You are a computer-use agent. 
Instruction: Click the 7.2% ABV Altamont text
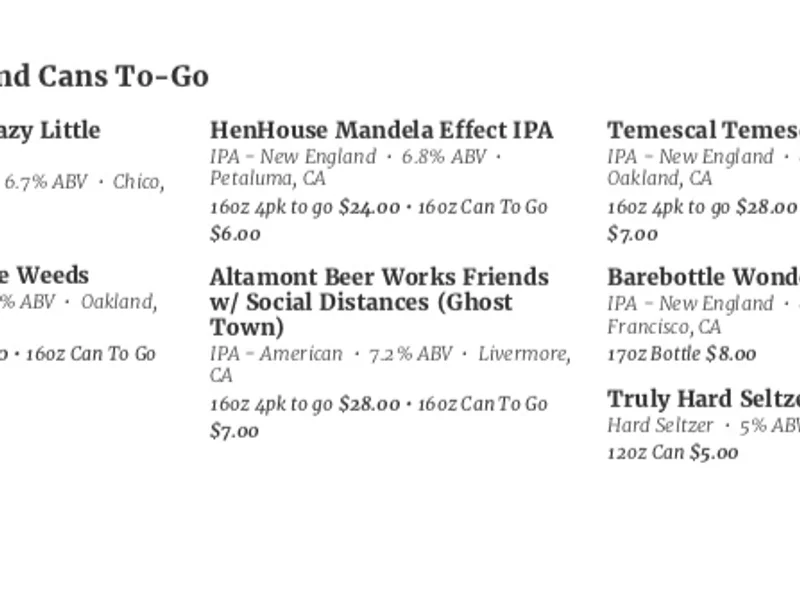(x=411, y=354)
